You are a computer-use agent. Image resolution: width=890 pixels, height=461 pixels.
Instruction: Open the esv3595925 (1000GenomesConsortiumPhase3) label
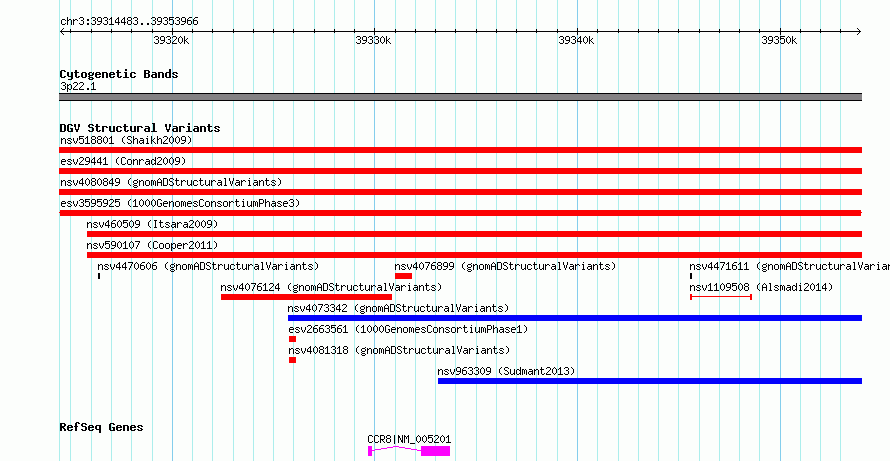(180, 203)
